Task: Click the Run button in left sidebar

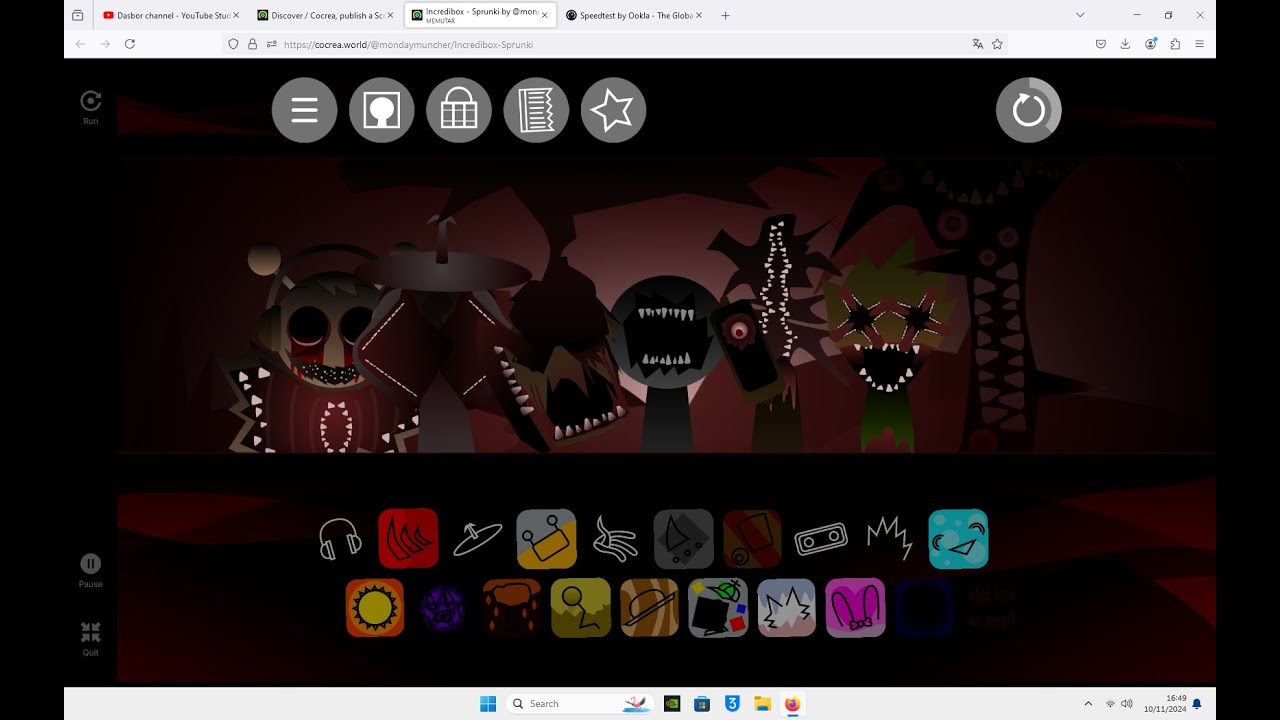Action: pos(91,108)
